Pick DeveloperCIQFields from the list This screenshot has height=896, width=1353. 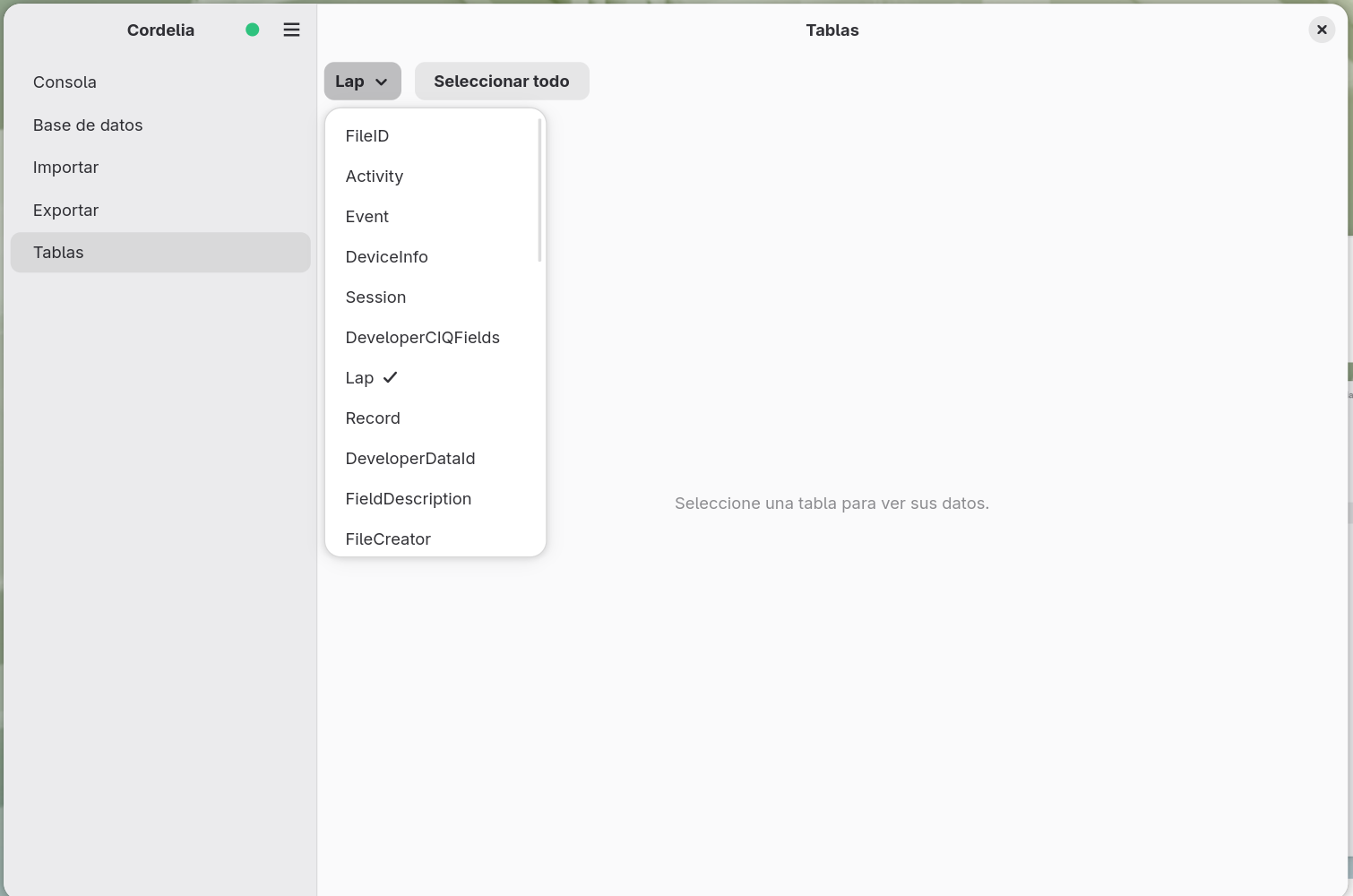pyautogui.click(x=435, y=338)
